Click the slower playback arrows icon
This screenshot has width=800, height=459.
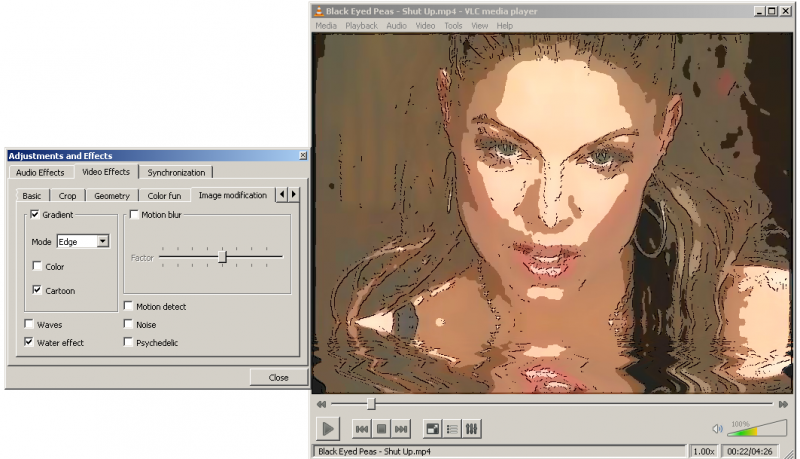(321, 404)
